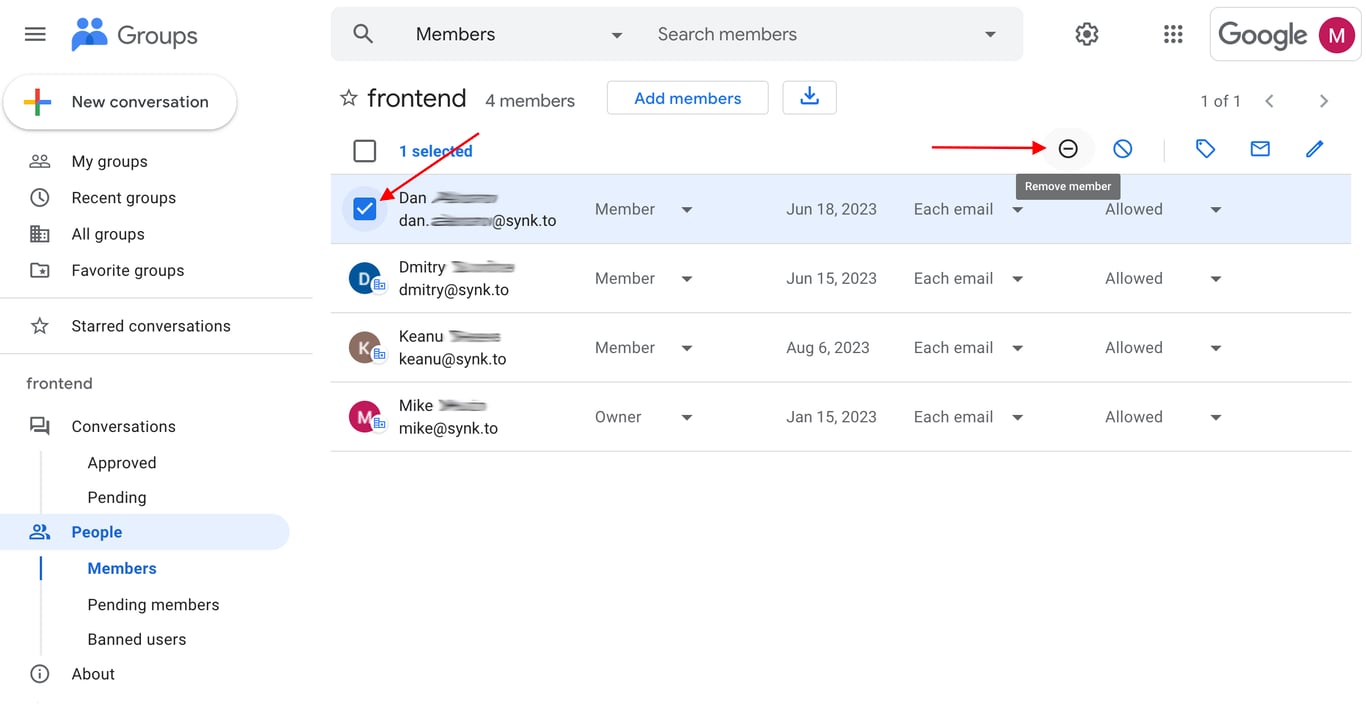Toggle the select all members checkbox
This screenshot has width=1366, height=705.
365,151
